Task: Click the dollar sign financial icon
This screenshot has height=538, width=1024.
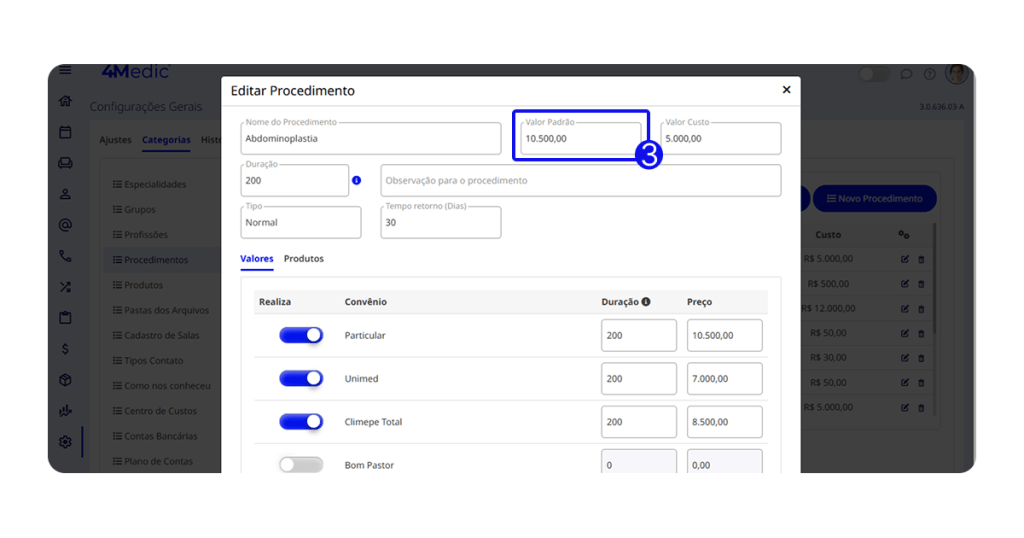Action: coord(65,349)
